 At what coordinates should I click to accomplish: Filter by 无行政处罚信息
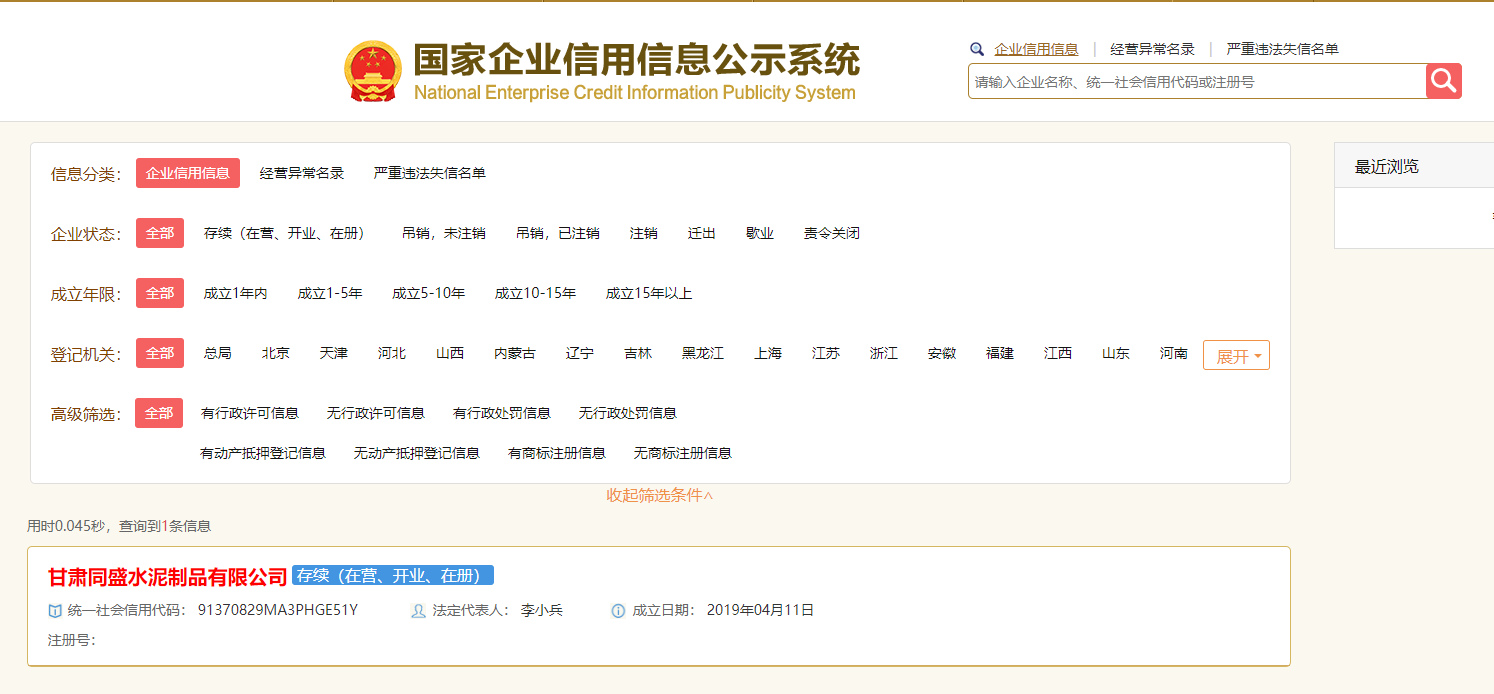tap(628, 413)
